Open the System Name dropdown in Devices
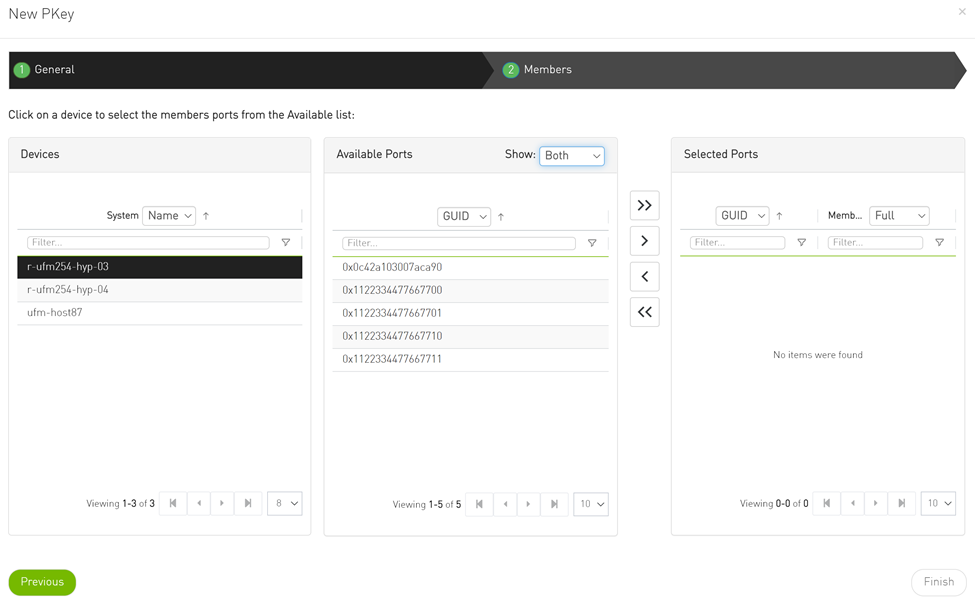This screenshot has height=613, width=975. [169, 216]
